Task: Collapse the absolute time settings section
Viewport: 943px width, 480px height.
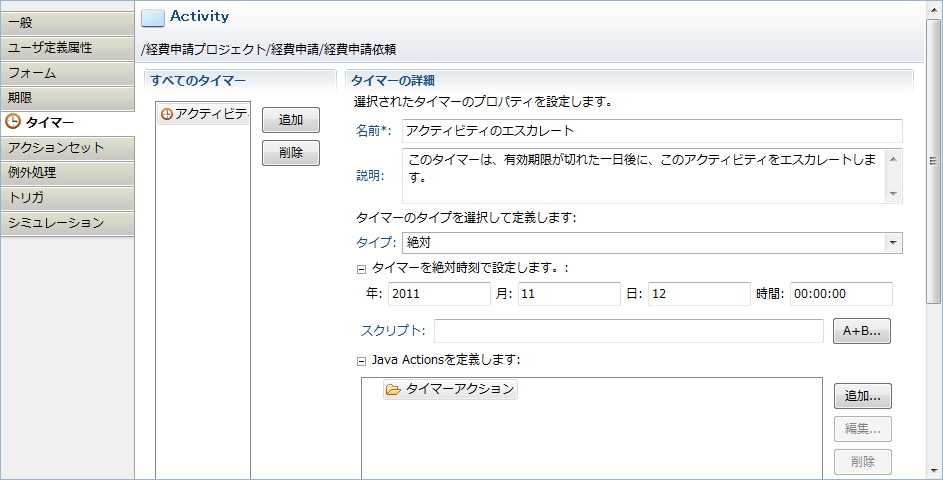Action: click(361, 269)
